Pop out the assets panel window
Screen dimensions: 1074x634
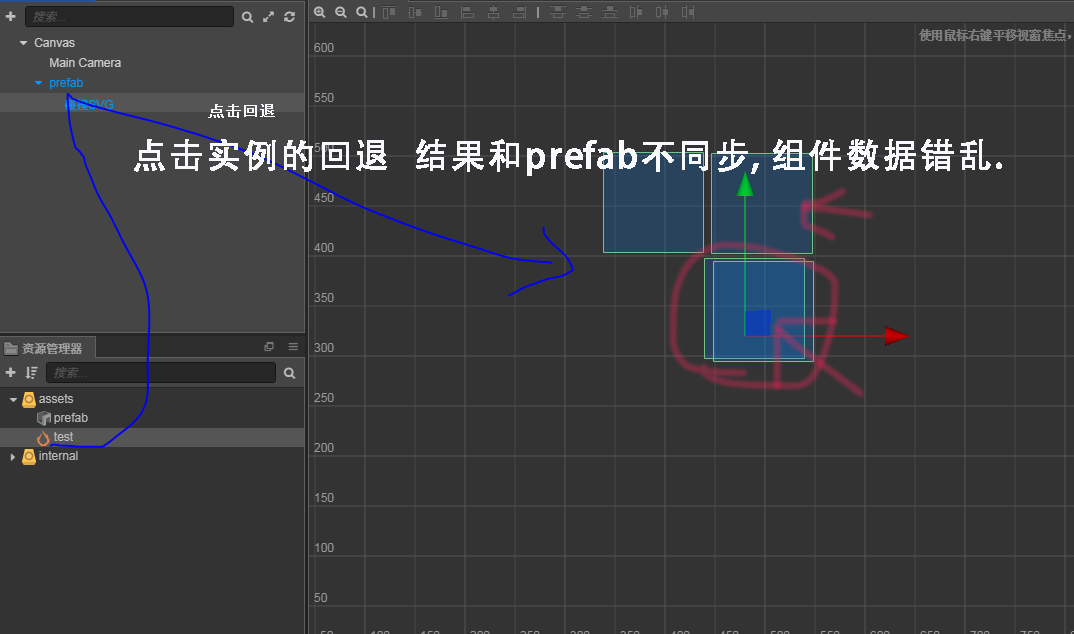pos(269,346)
